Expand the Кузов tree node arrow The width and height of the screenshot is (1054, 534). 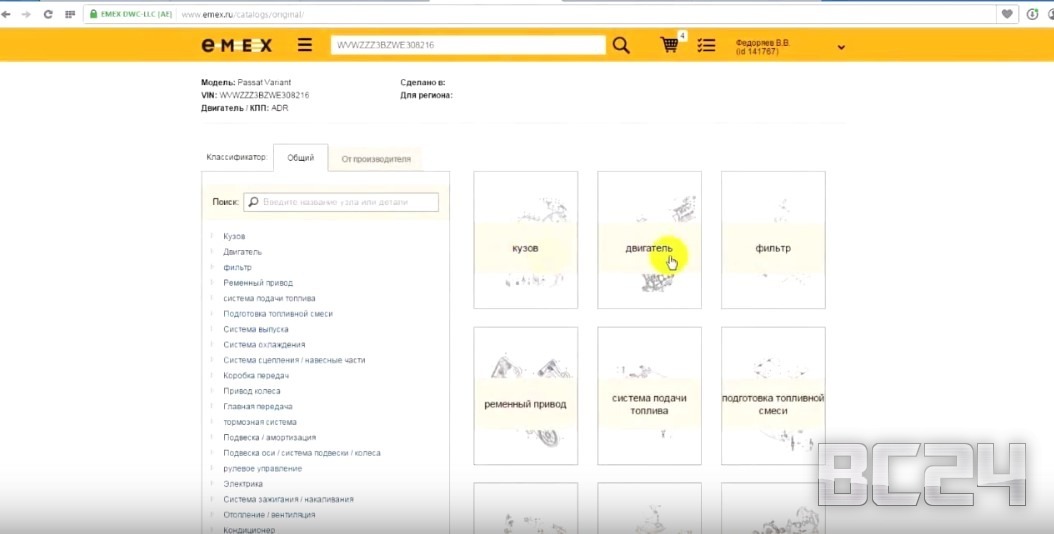click(212, 236)
